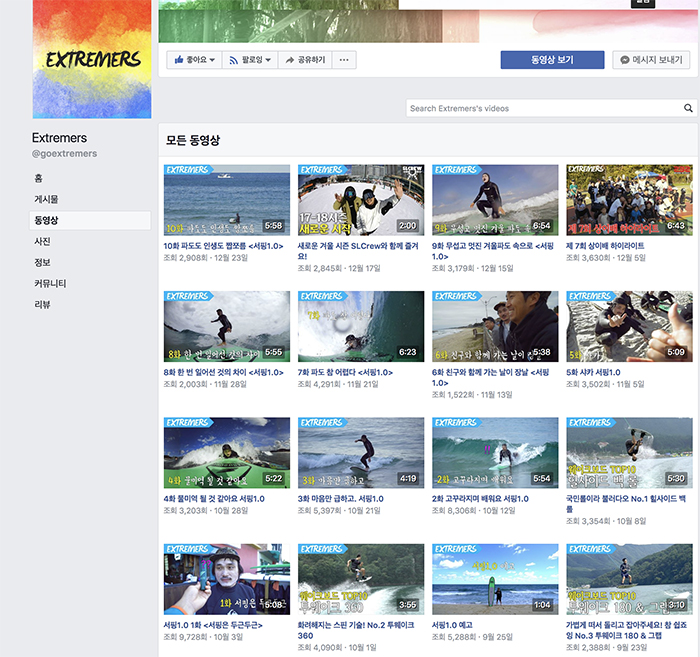Play the 7화 wave video thumbnail
This screenshot has height=657, width=700.
(x=360, y=326)
